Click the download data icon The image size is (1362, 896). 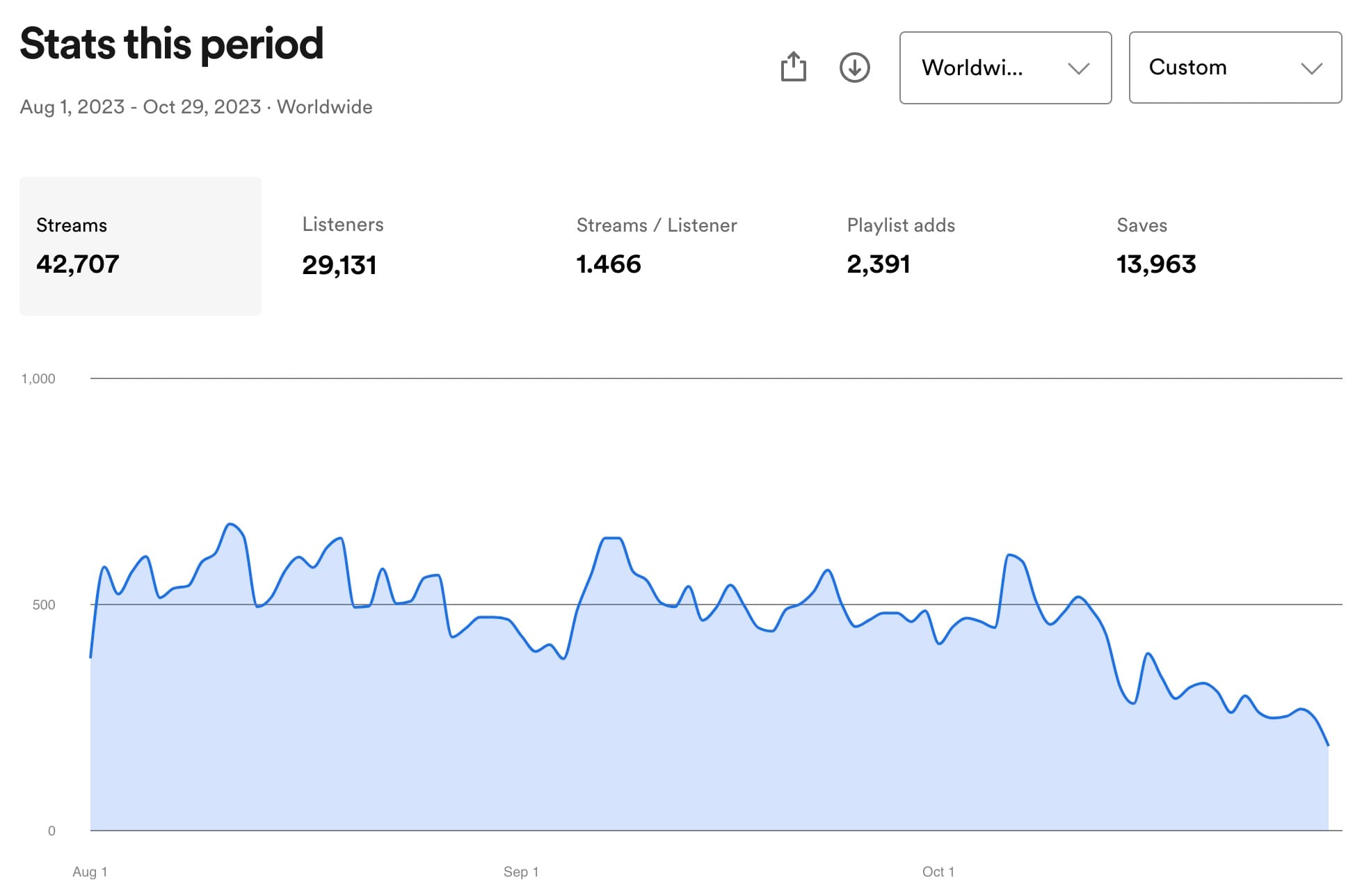coord(854,67)
